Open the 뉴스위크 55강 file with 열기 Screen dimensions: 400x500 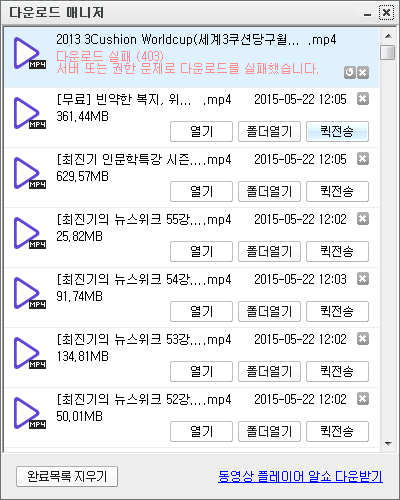click(x=201, y=252)
